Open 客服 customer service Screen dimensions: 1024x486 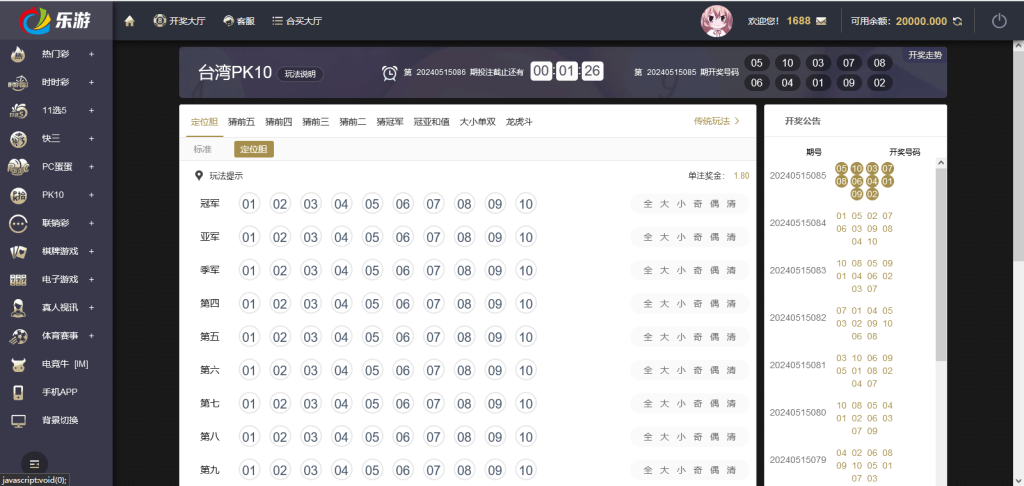point(239,21)
